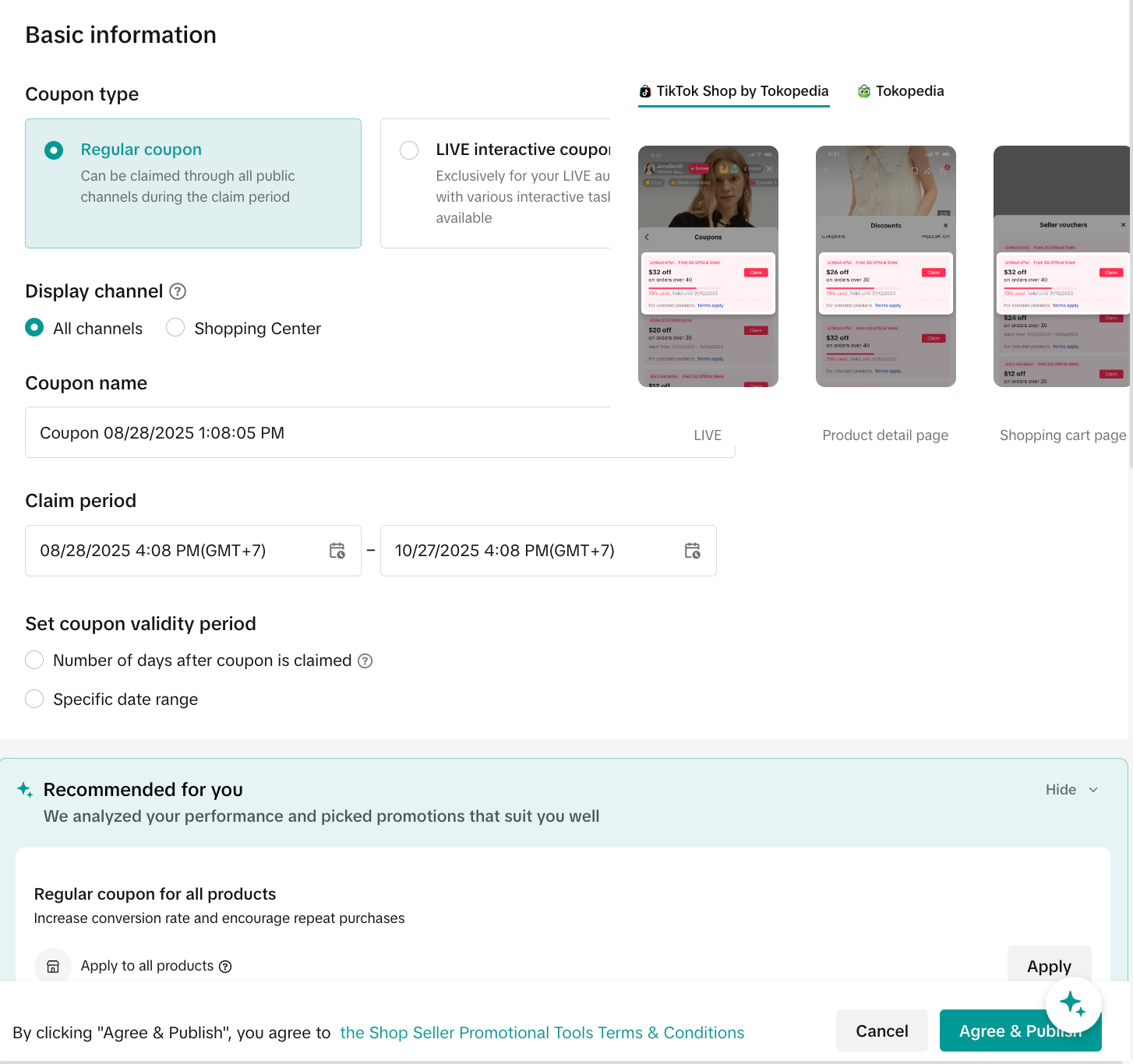Open the claim period start calendar icon
Viewport: 1133px width, 1064px height.
click(x=337, y=551)
